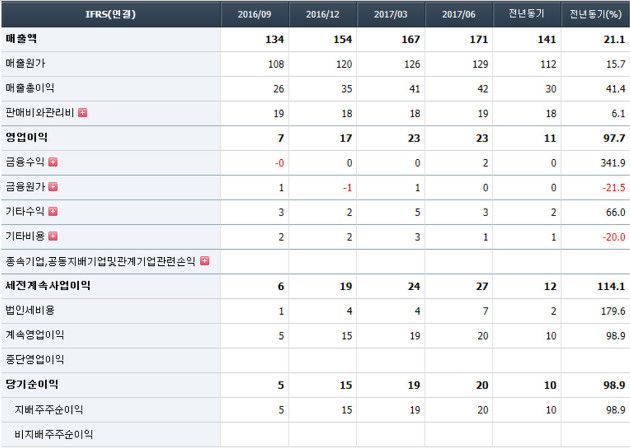Select the 기타수익 row label
The image size is (630, 448).
[25, 211]
